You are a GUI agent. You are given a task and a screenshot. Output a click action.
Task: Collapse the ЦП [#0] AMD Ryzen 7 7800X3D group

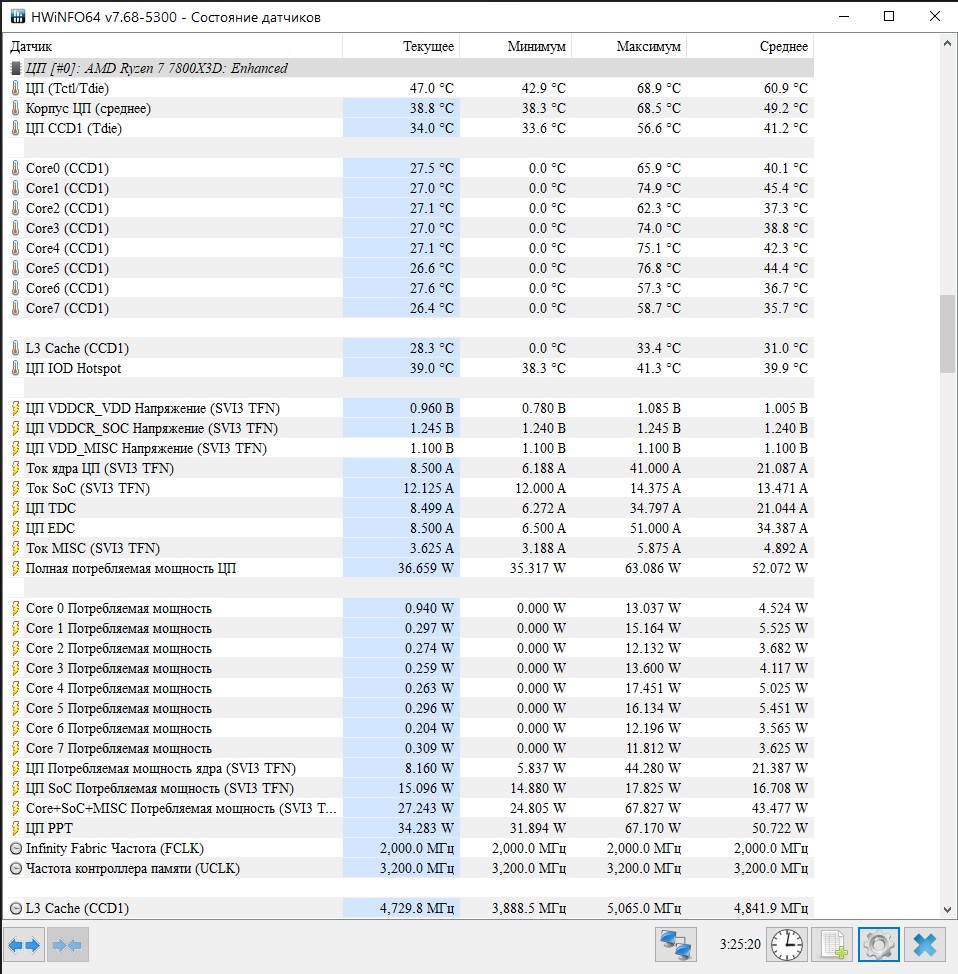(411, 68)
